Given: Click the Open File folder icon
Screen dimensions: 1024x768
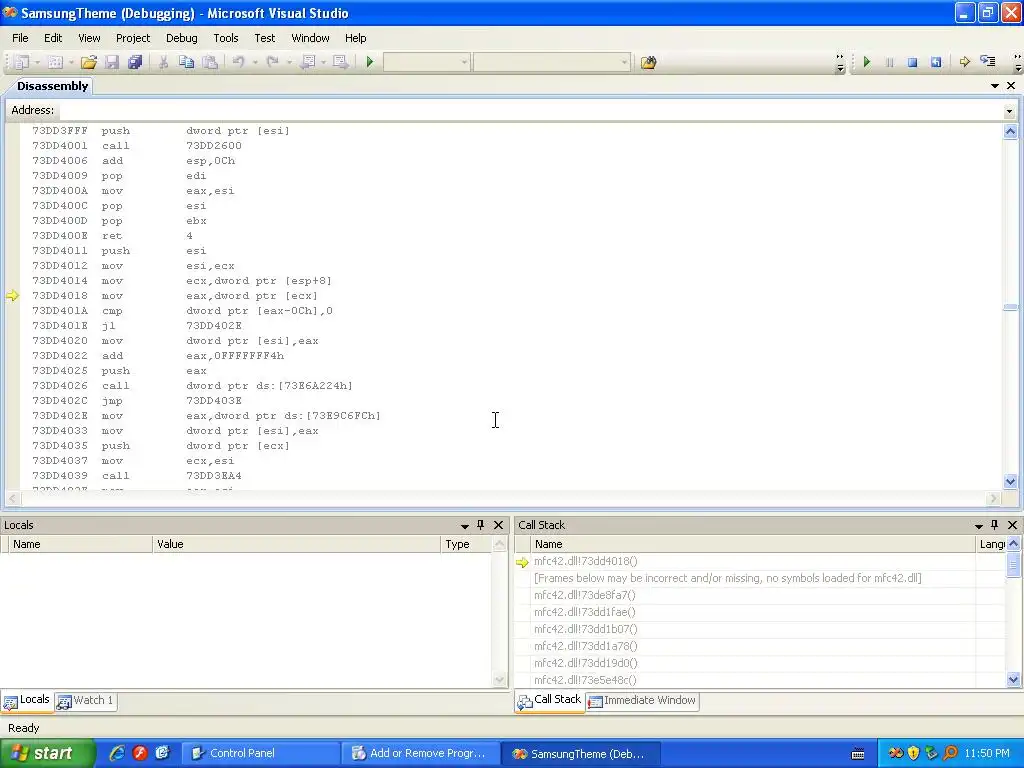Looking at the screenshot, I should (89, 62).
